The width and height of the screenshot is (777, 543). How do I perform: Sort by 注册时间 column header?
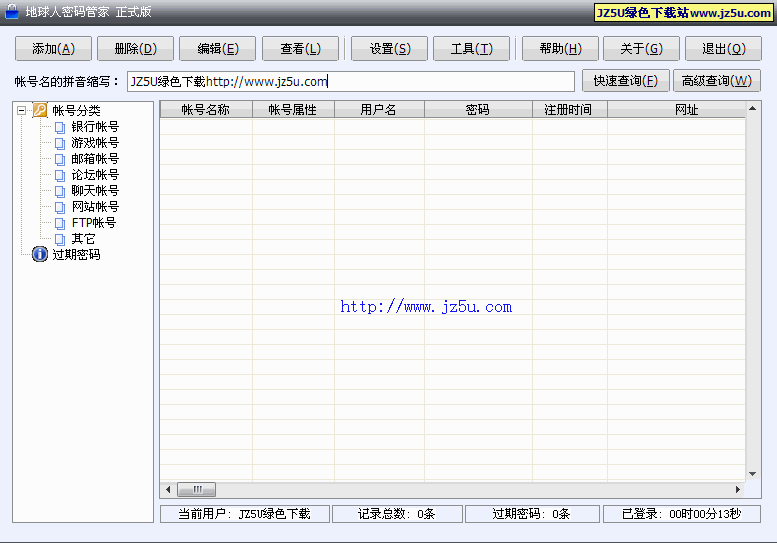570,109
